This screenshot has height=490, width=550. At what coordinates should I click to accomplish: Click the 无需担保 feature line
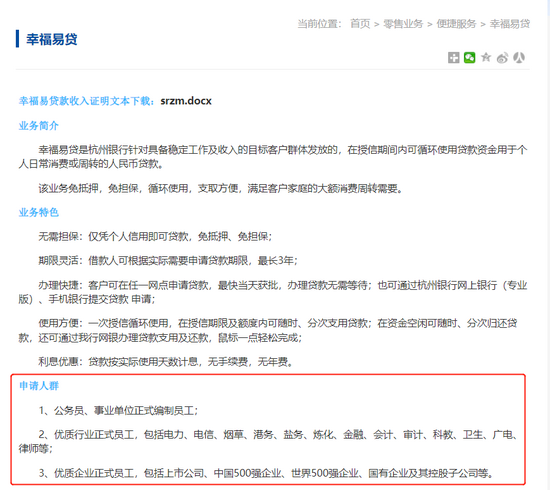coord(155,236)
